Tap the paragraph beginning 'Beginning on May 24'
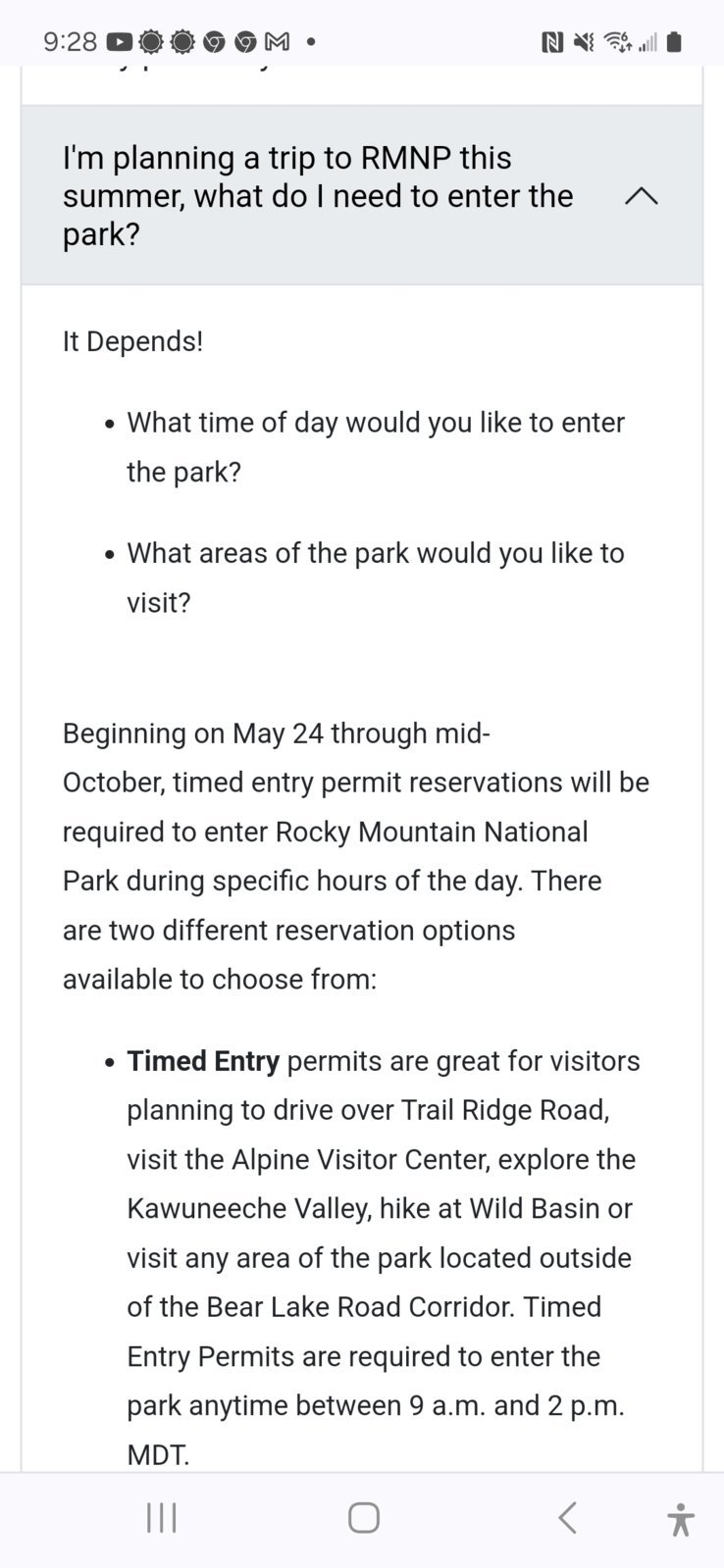Viewport: 724px width, 1568px height. 356,856
